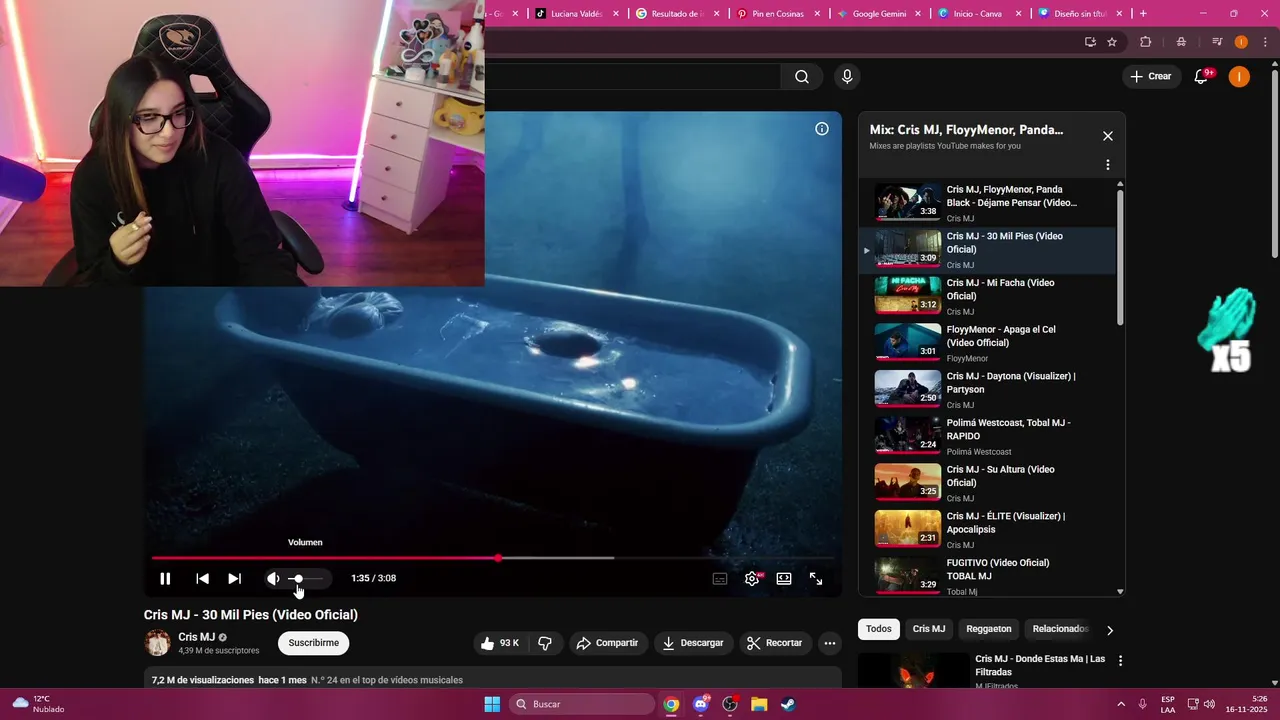Open Cris MJ channel name link
Image resolution: width=1280 pixels, height=720 pixels.
coord(196,637)
